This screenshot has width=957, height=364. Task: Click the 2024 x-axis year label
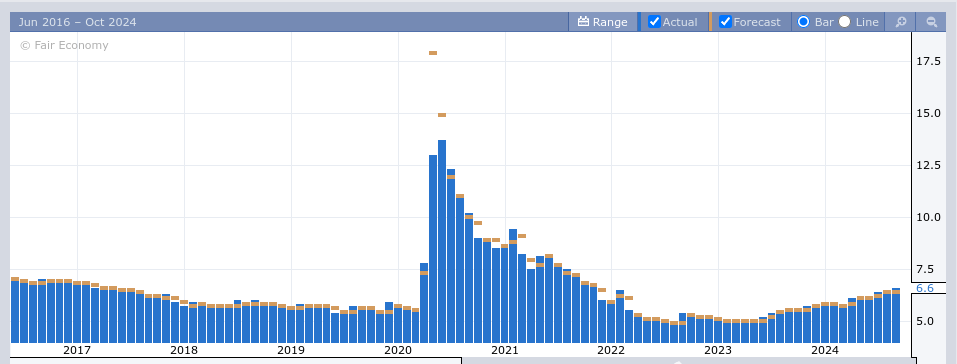(x=825, y=351)
